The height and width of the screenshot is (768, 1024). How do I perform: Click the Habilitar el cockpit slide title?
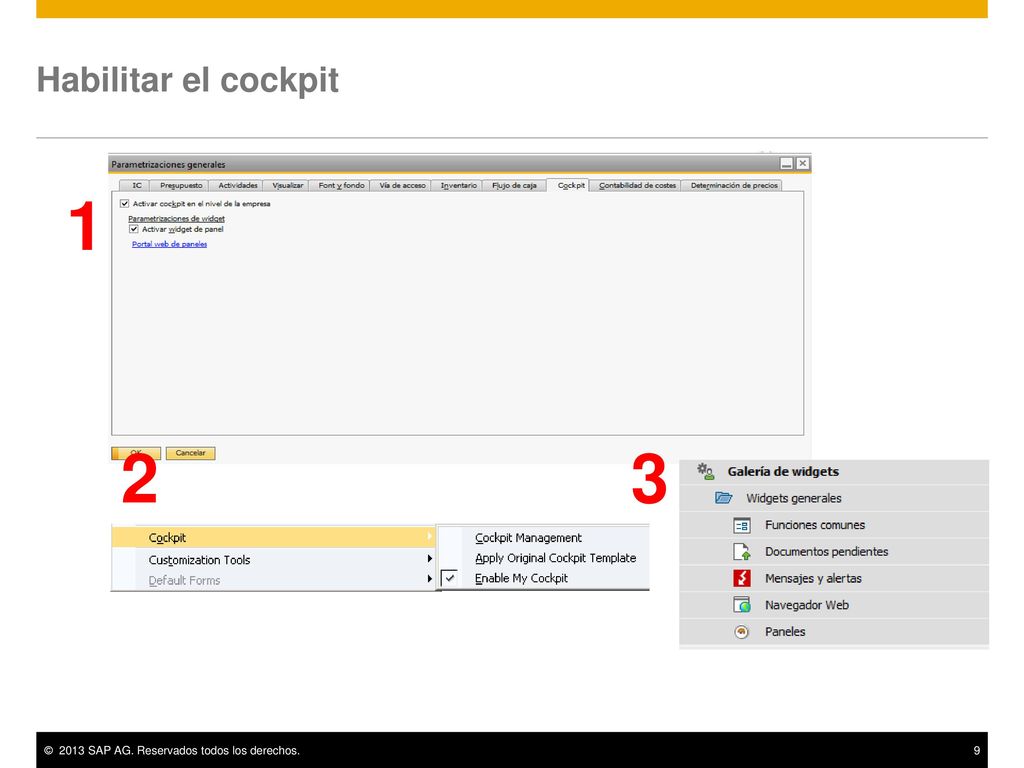click(187, 80)
